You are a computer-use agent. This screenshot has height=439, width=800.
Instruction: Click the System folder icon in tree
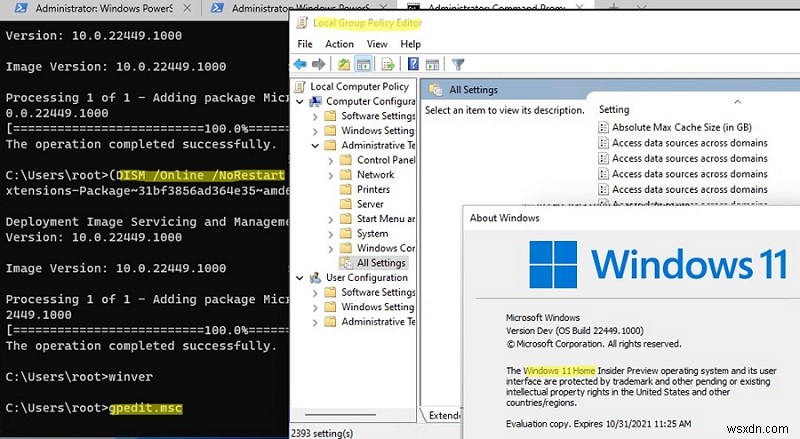346,233
